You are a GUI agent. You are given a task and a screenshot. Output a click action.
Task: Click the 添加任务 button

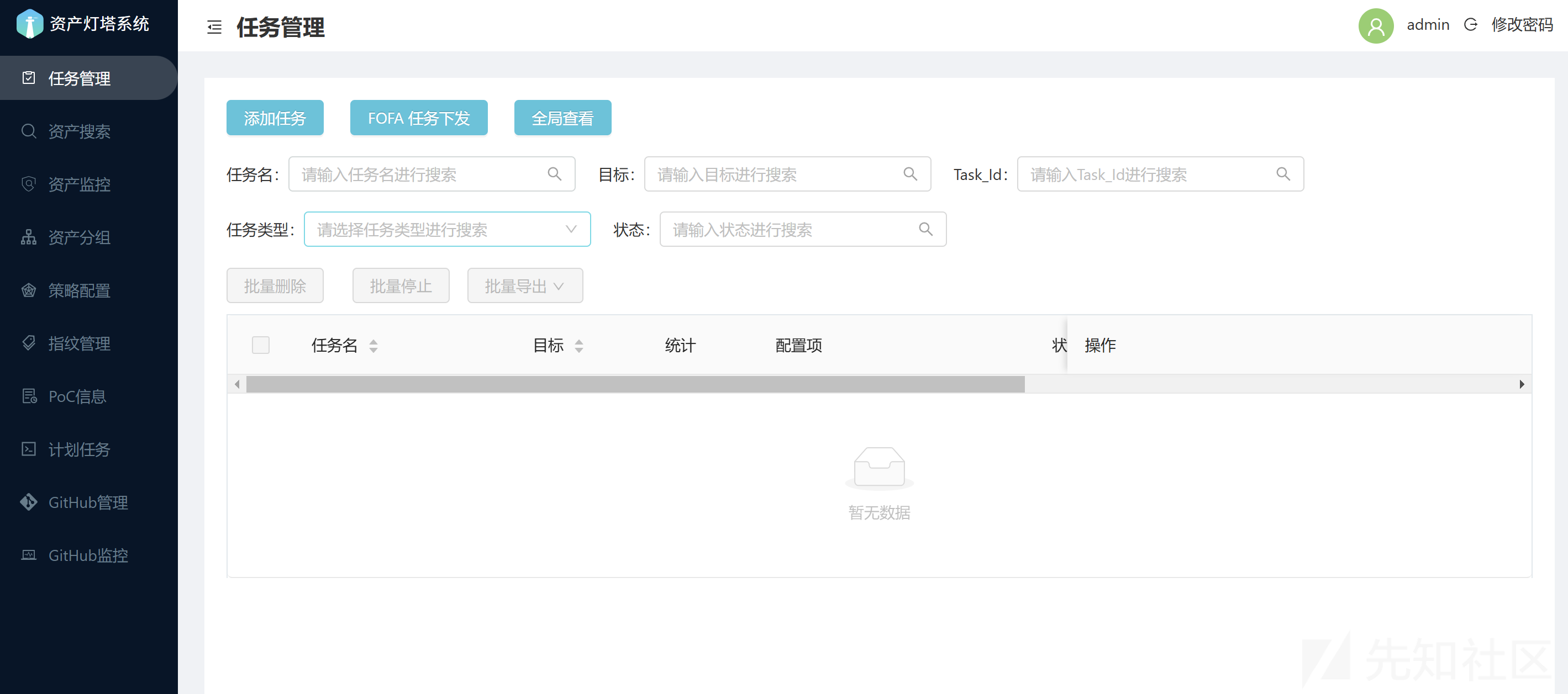coord(275,118)
